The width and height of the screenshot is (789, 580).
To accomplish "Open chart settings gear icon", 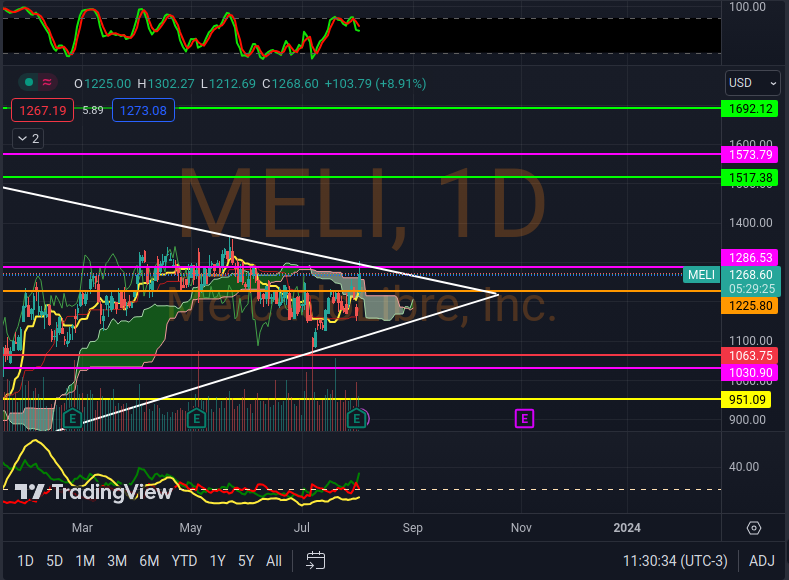I will [x=754, y=527].
